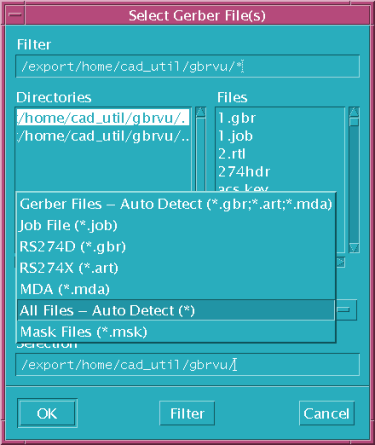375x445 pixels.
Task: Click the file type option menu button
Action: pyautogui.click(x=346, y=310)
